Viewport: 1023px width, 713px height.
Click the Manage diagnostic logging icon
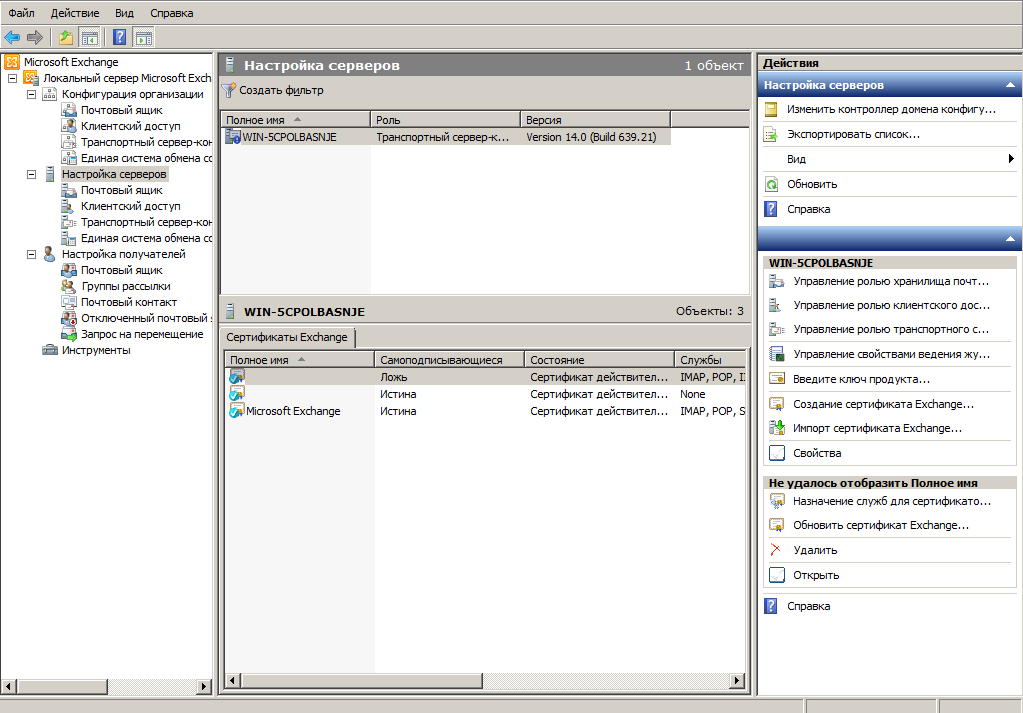pos(776,354)
